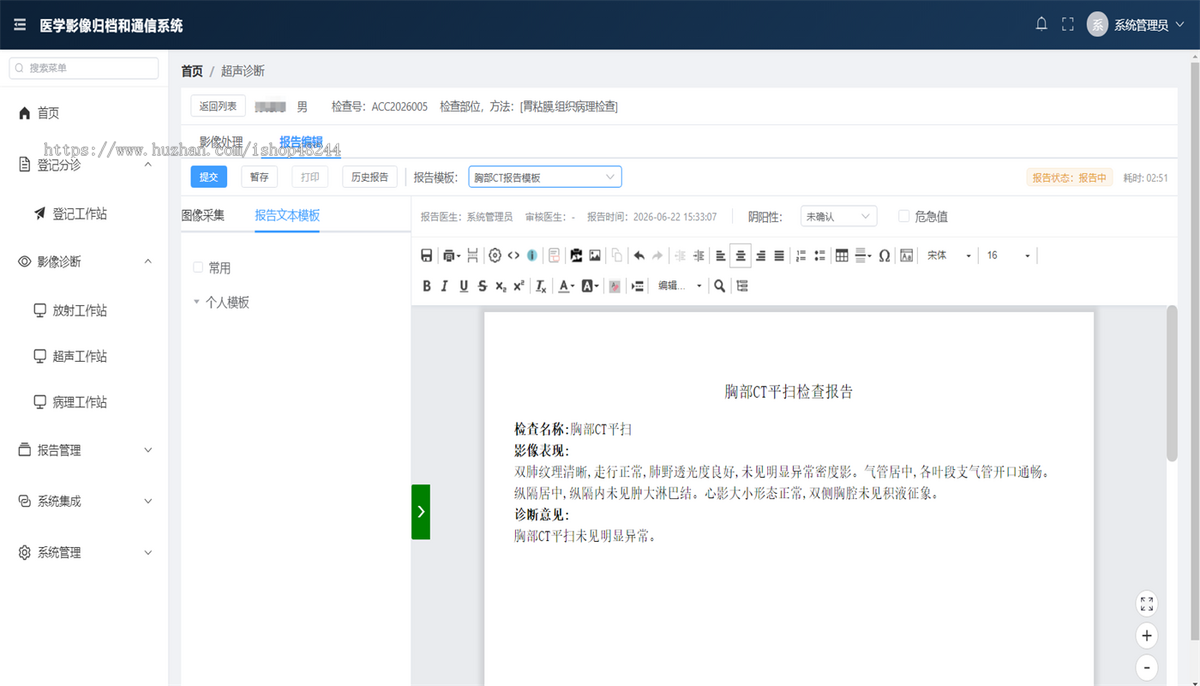
Task: Open the 阴阳性 dropdown showing 未确认
Action: (838, 215)
